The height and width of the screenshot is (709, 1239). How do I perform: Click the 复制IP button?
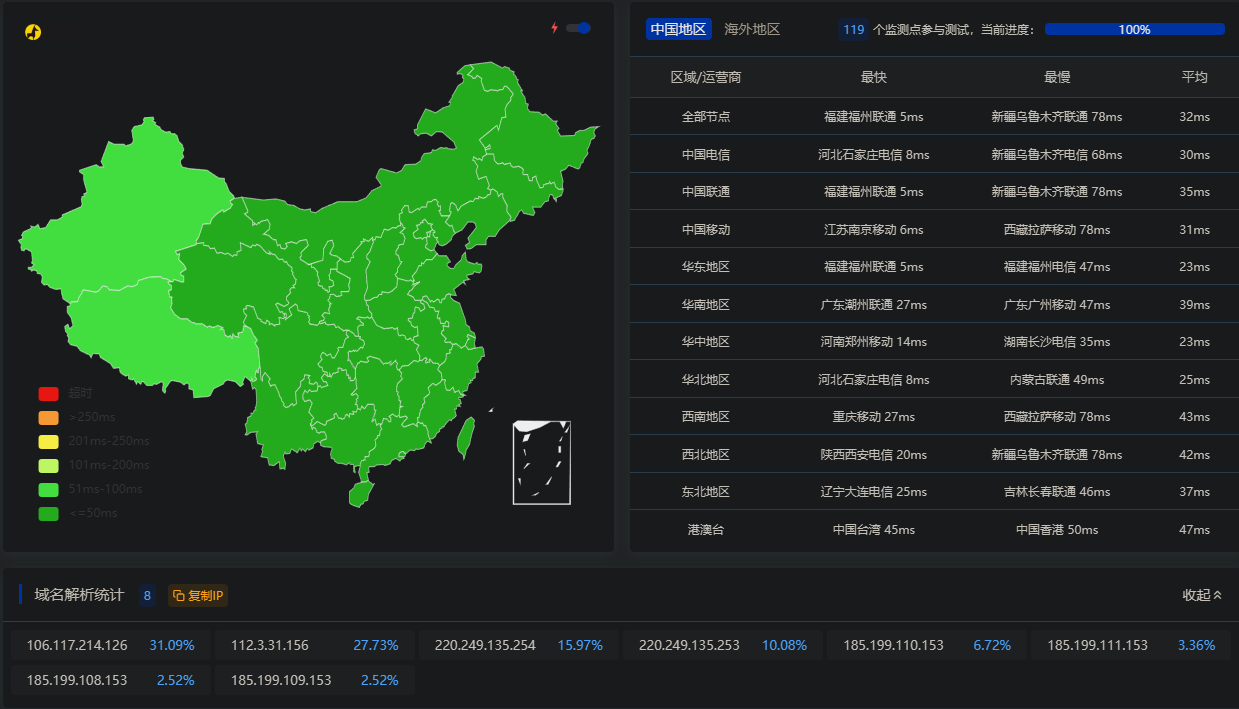[x=197, y=594]
